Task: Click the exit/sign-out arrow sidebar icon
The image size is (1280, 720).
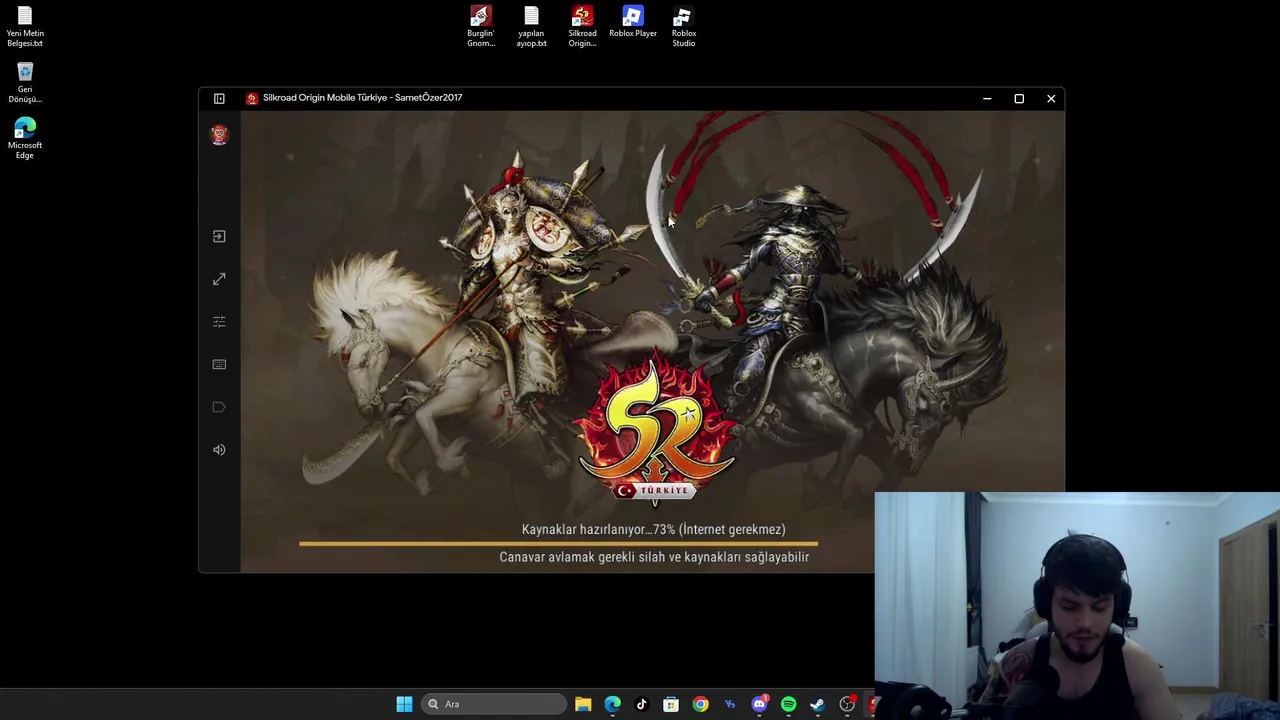Action: [219, 236]
